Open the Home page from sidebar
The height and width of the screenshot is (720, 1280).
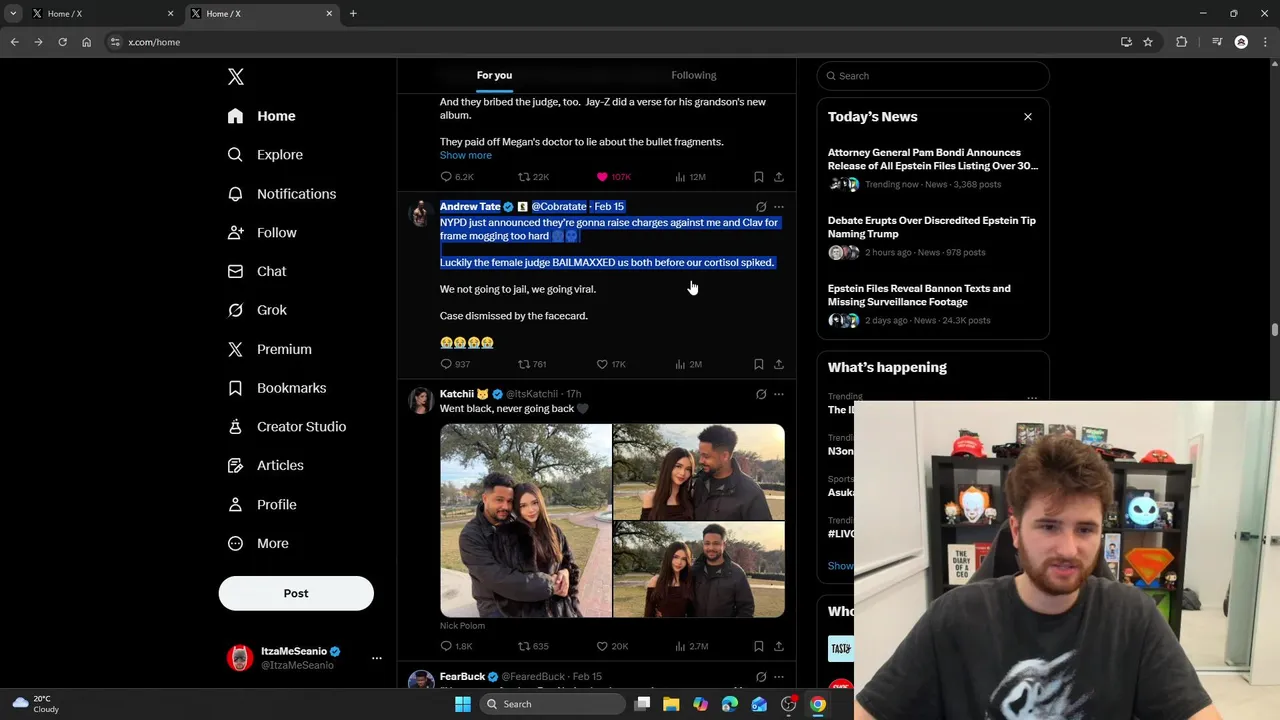[261, 116]
